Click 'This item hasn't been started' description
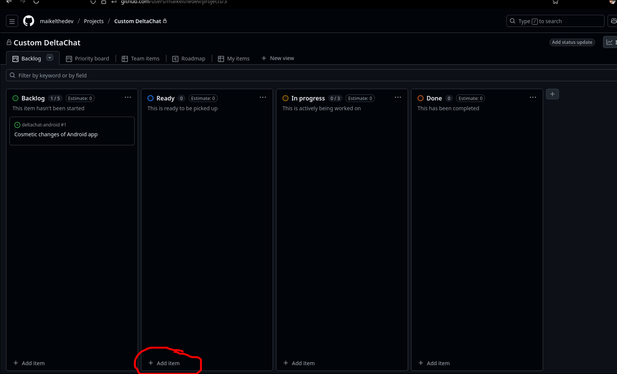The width and height of the screenshot is (617, 374). coord(48,108)
